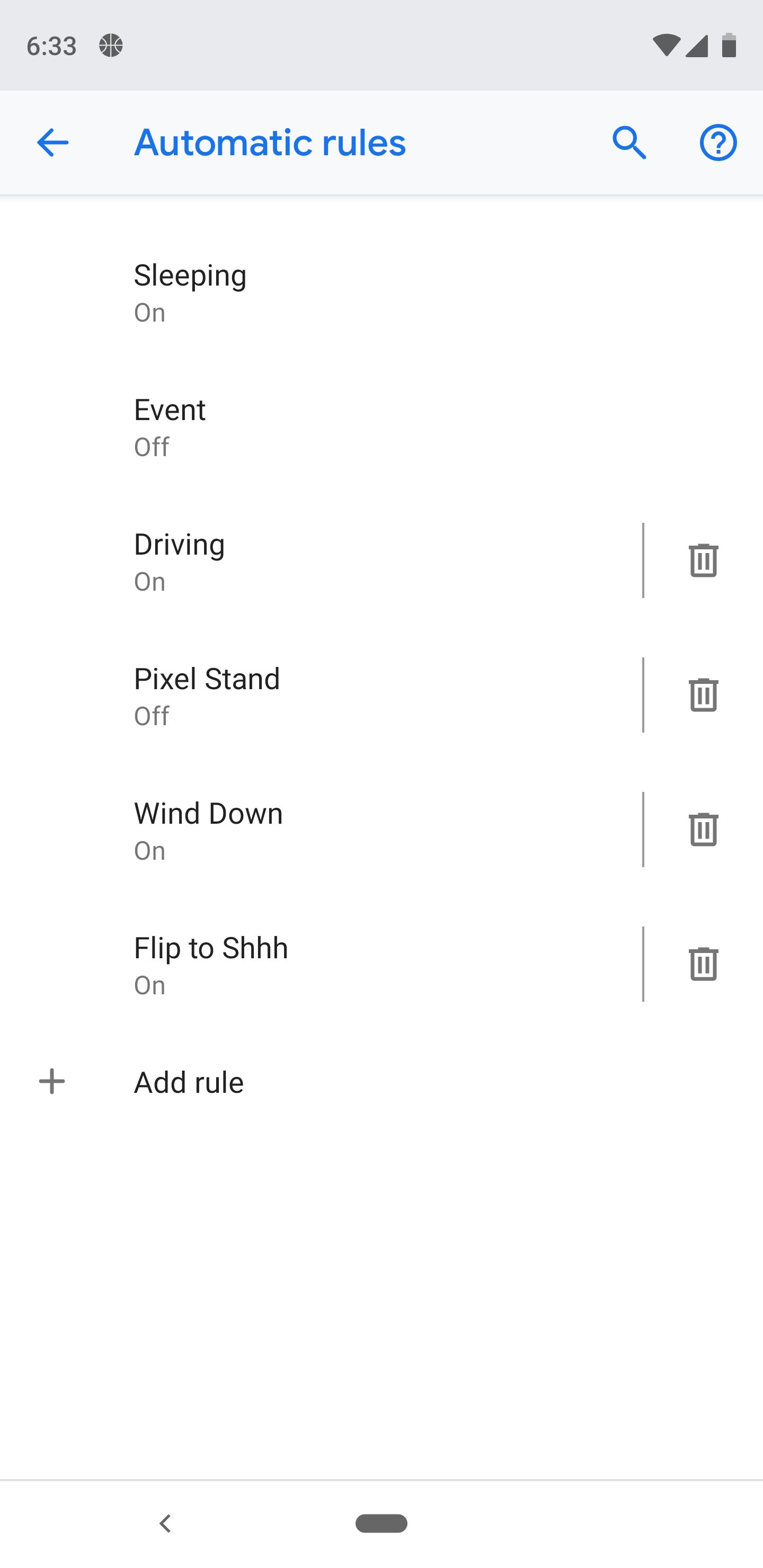The image size is (763, 1568).
Task: Tap the battery icon in the status bar
Action: pos(729,45)
